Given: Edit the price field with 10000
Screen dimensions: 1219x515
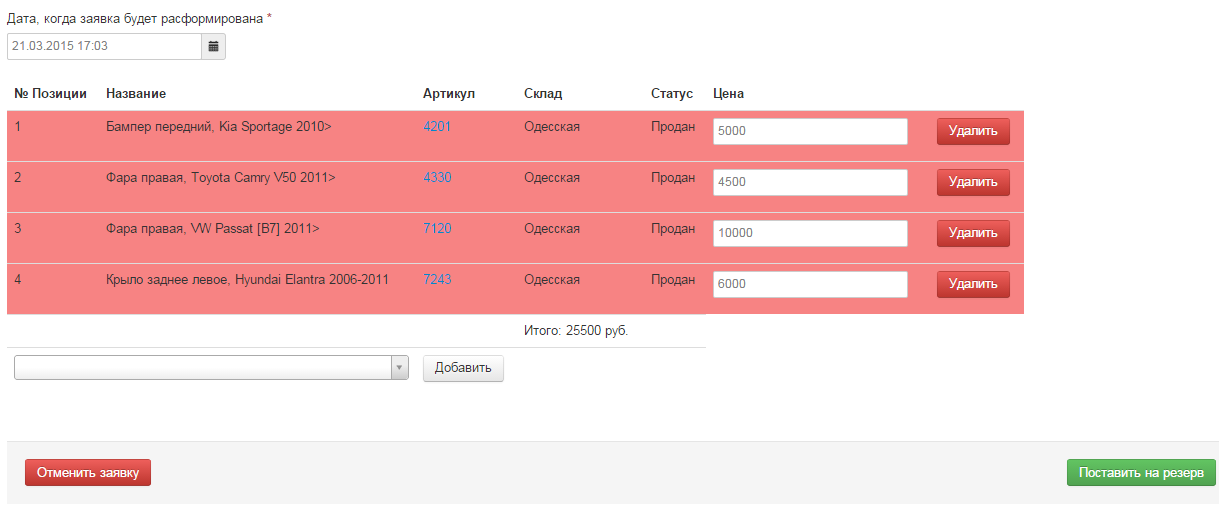Looking at the screenshot, I should [x=810, y=233].
